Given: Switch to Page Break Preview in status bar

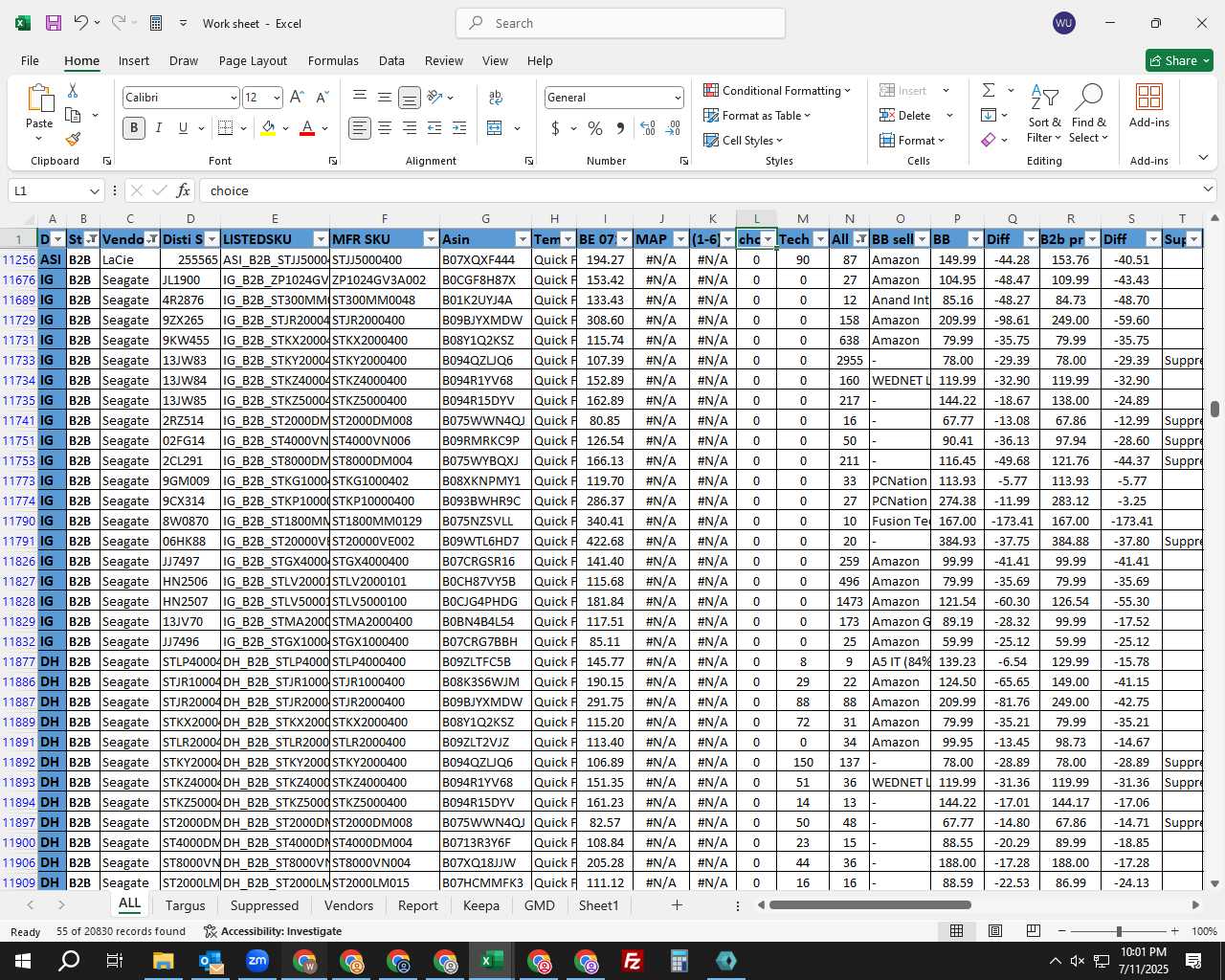Looking at the screenshot, I should click(1033, 931).
